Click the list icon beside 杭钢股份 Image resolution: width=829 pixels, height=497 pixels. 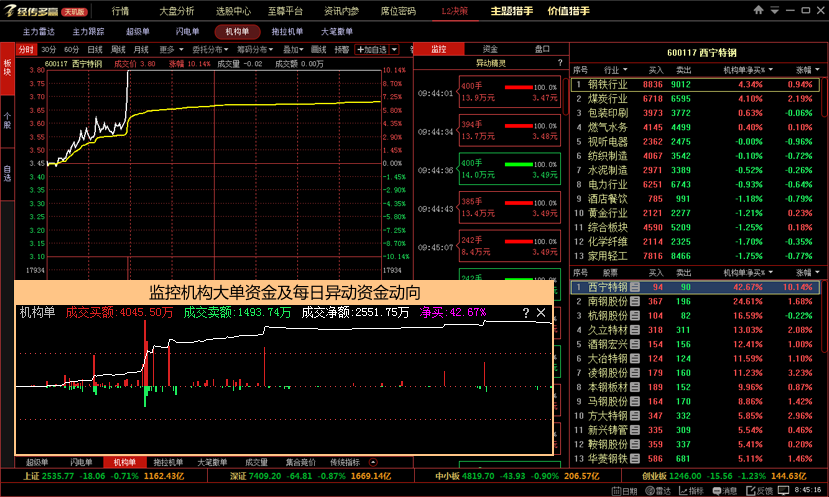635,316
